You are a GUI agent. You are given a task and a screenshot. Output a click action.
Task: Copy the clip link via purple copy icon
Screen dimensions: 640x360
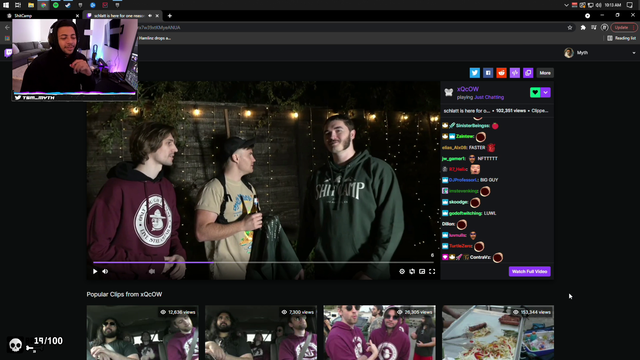pyautogui.click(x=528, y=73)
